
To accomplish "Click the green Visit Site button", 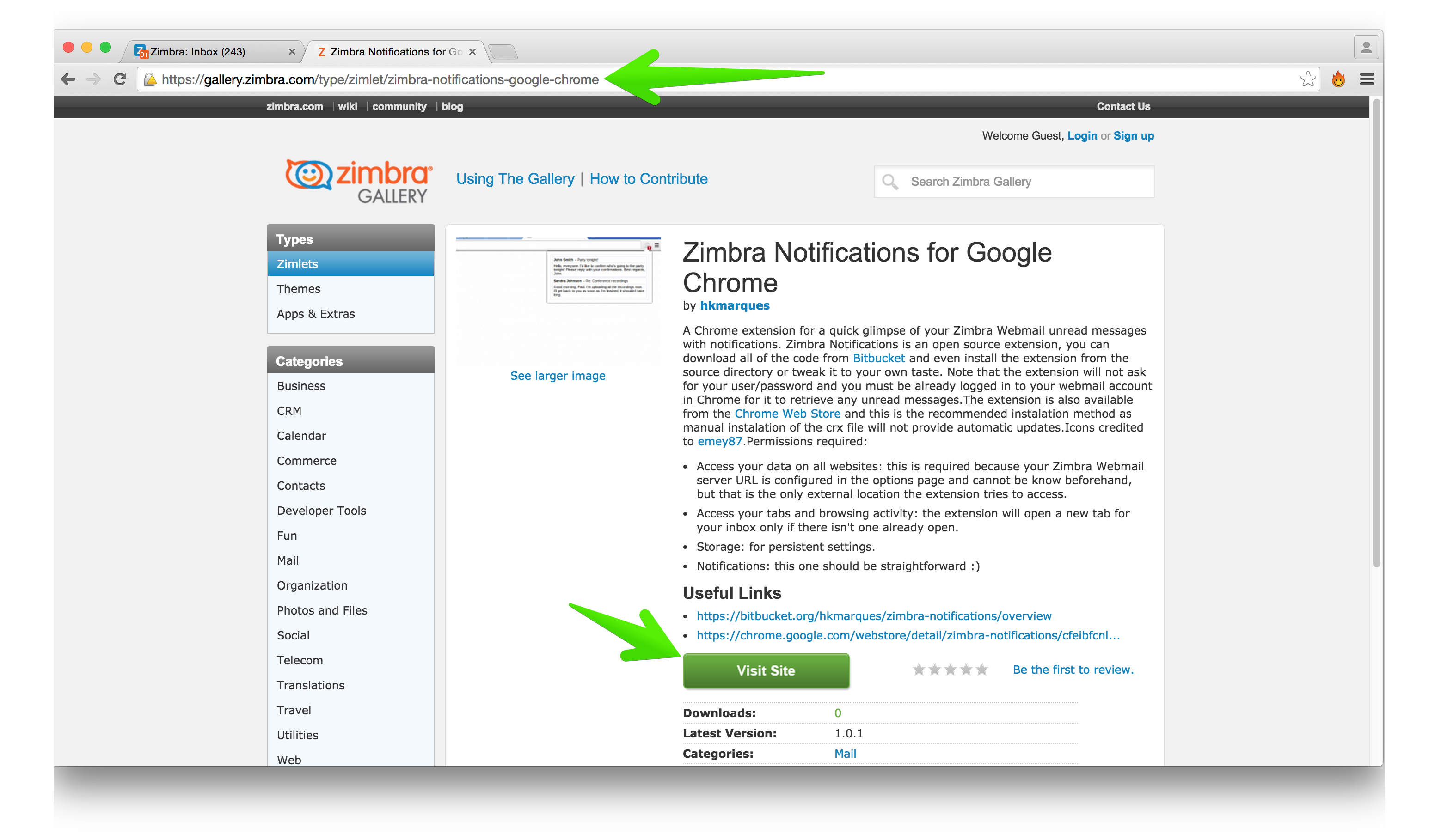I will [x=766, y=670].
